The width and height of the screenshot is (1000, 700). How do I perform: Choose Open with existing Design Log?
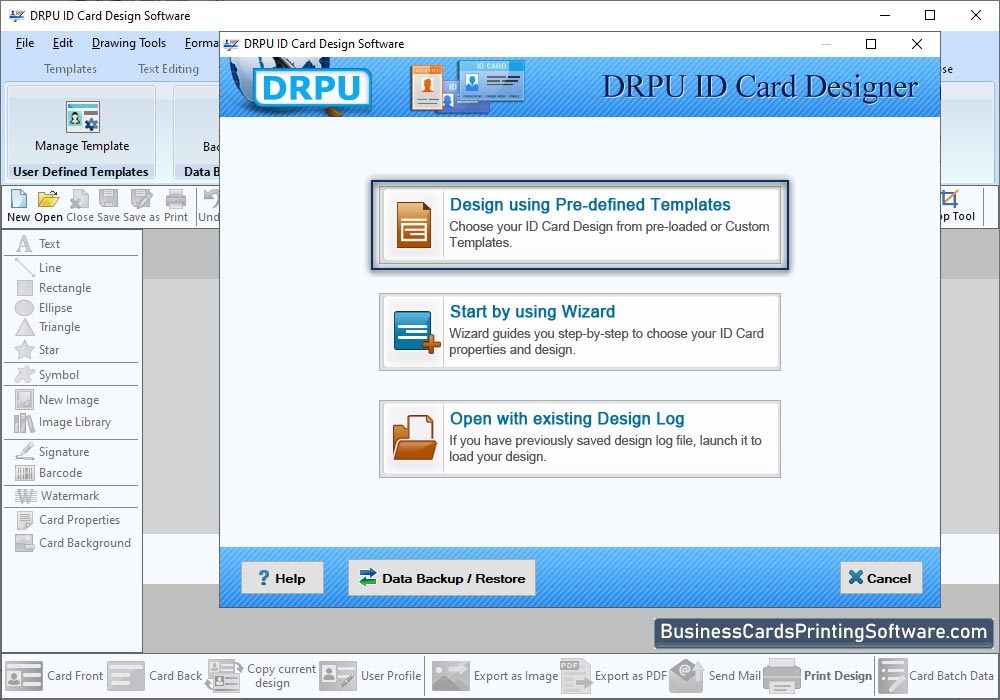[580, 439]
